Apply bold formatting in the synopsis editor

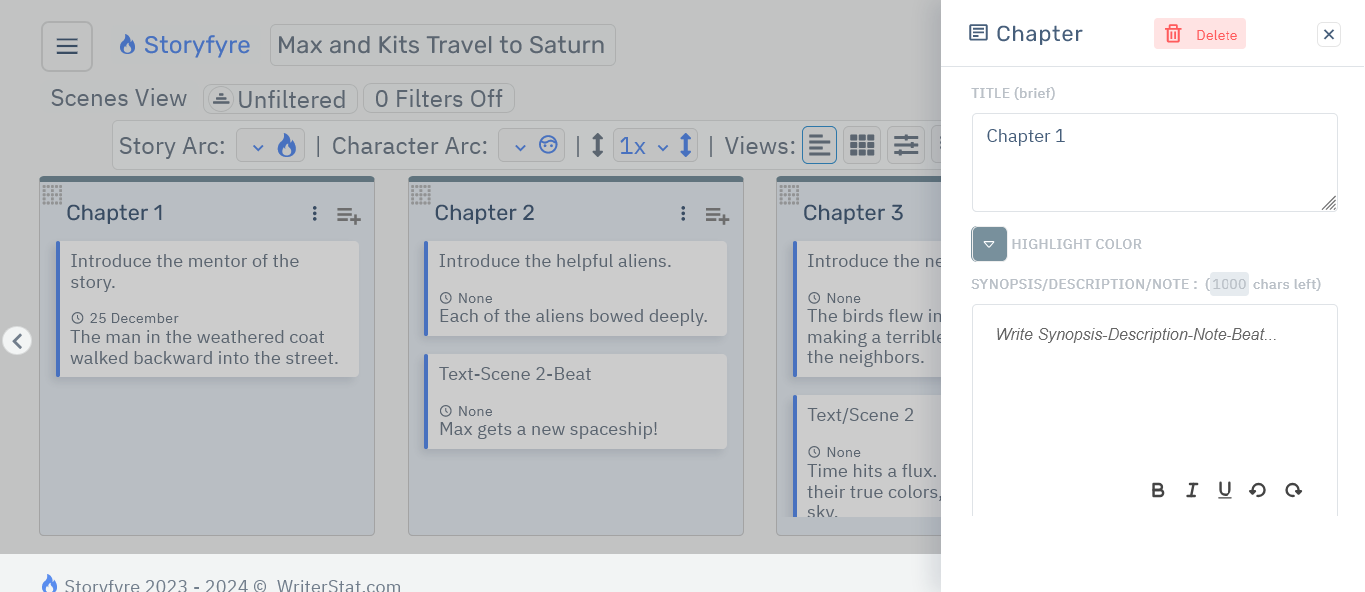click(1158, 490)
